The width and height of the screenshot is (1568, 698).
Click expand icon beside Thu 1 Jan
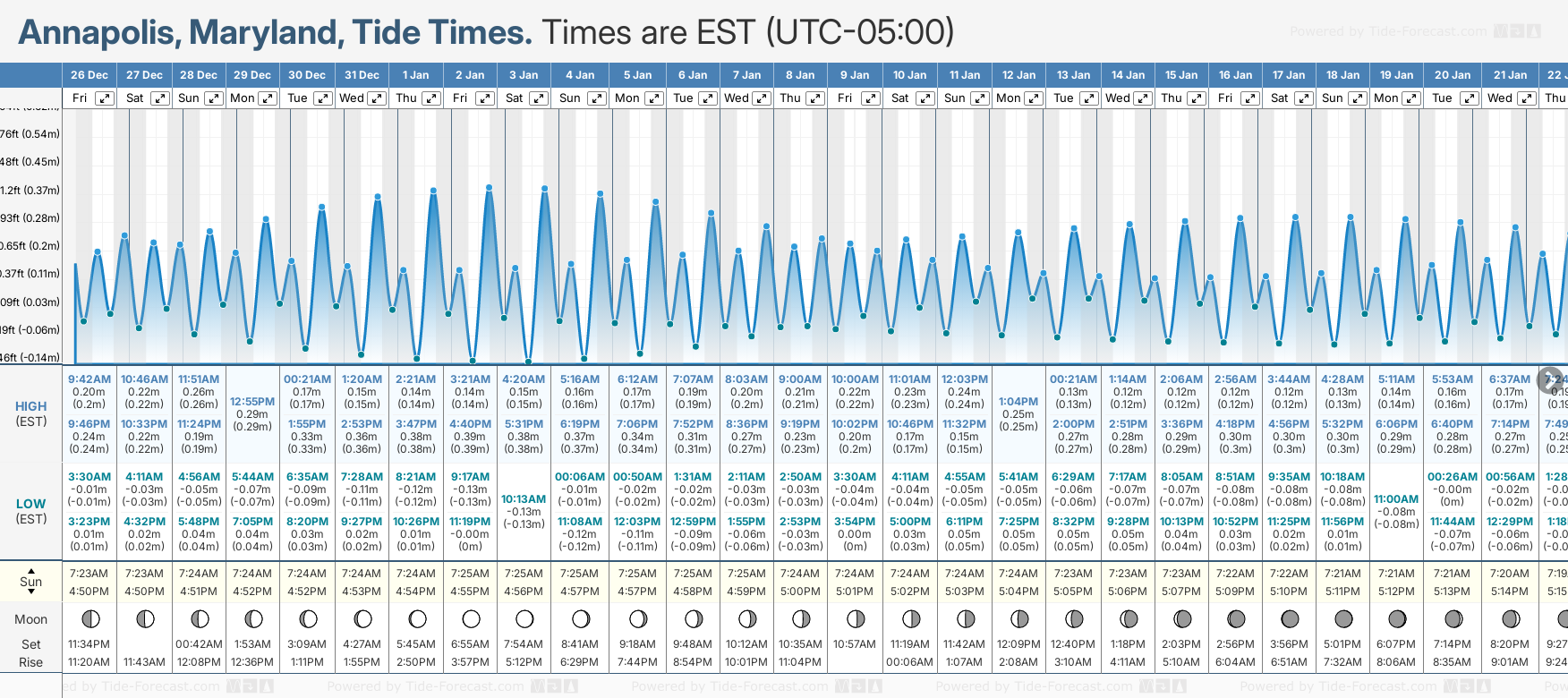(430, 98)
